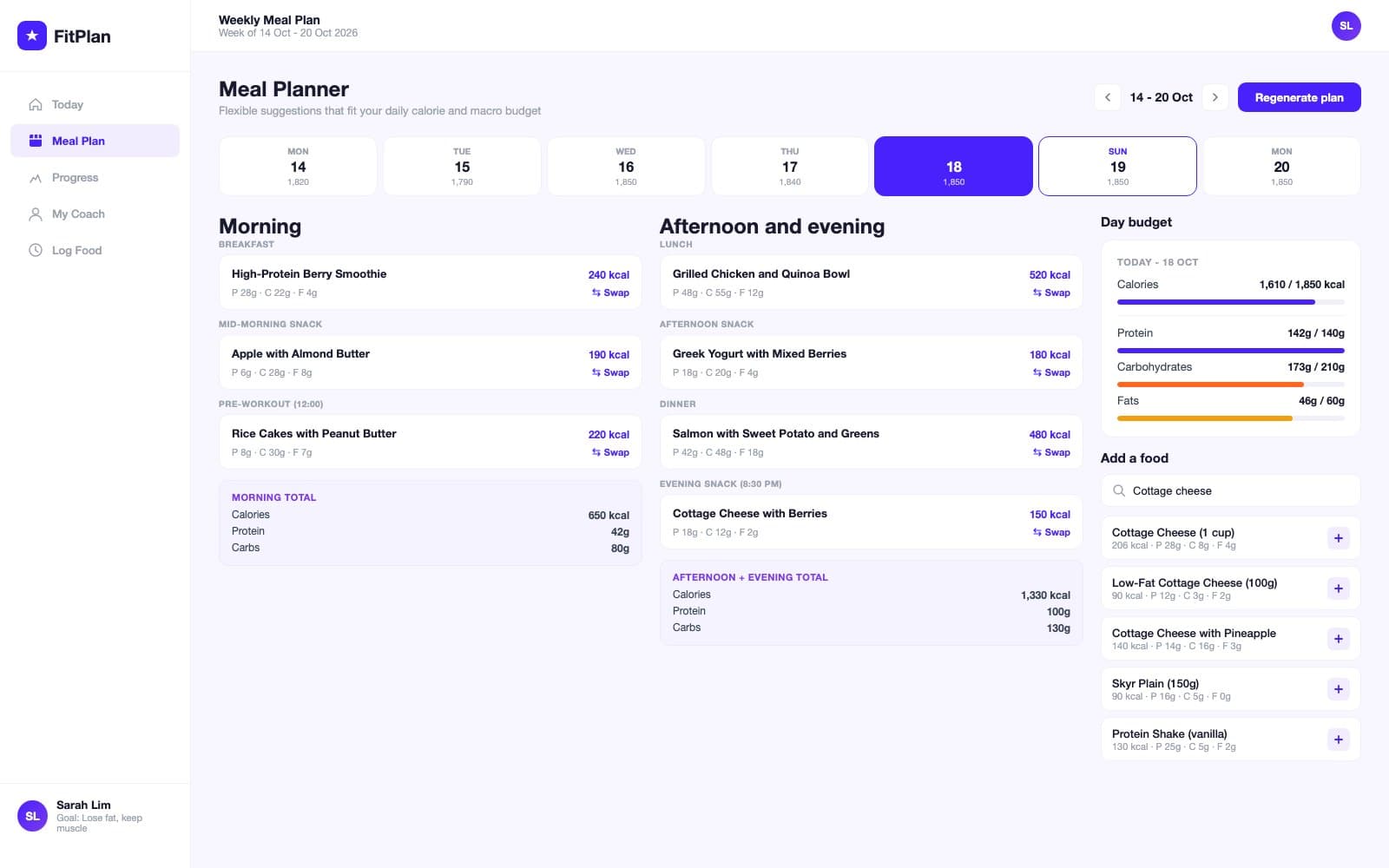This screenshot has height=868, width=1389.
Task: Click the Add a food search field
Action: [x=1230, y=490]
